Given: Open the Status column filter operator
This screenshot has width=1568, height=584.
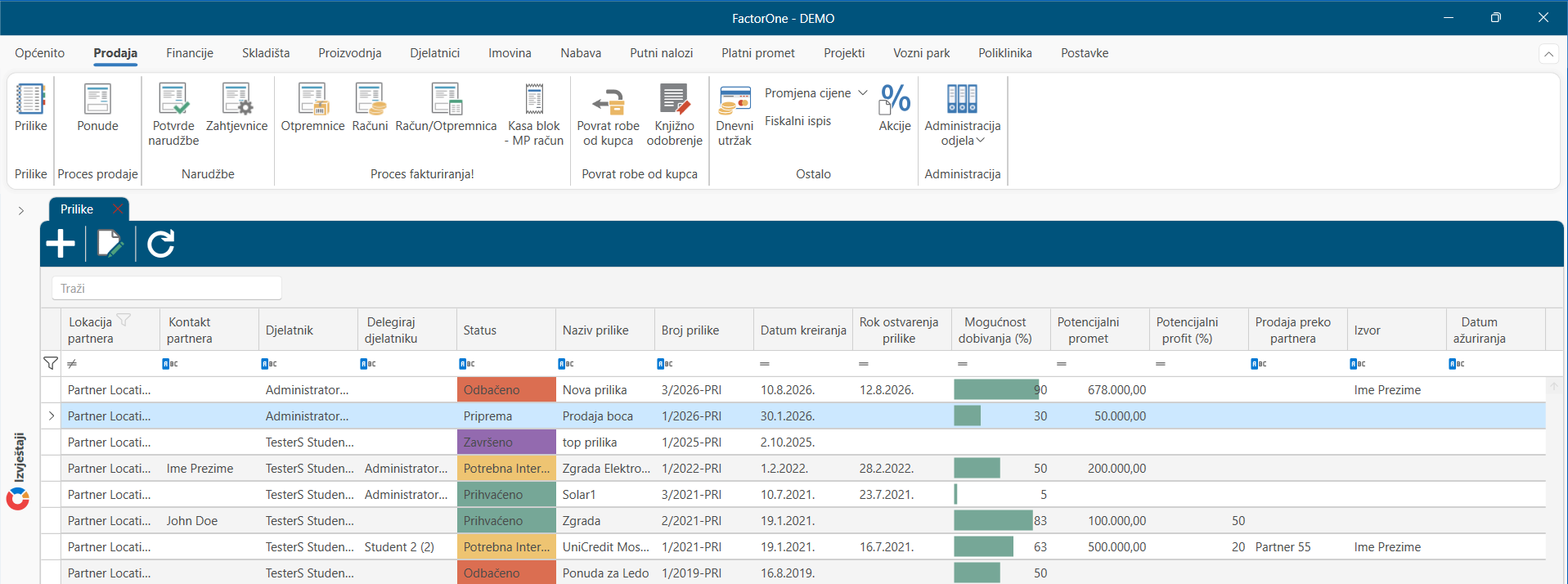Looking at the screenshot, I should pos(468,364).
